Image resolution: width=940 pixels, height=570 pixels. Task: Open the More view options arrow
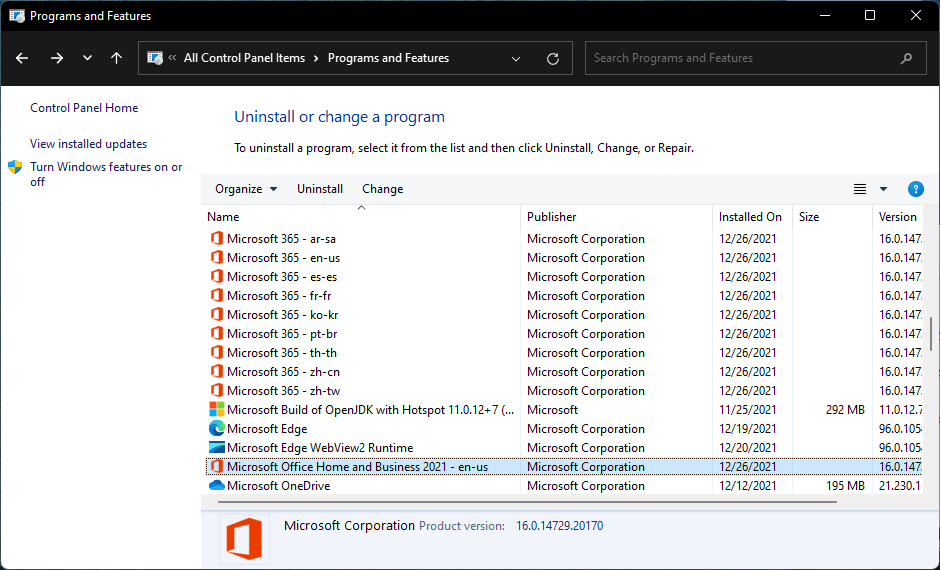pos(883,189)
